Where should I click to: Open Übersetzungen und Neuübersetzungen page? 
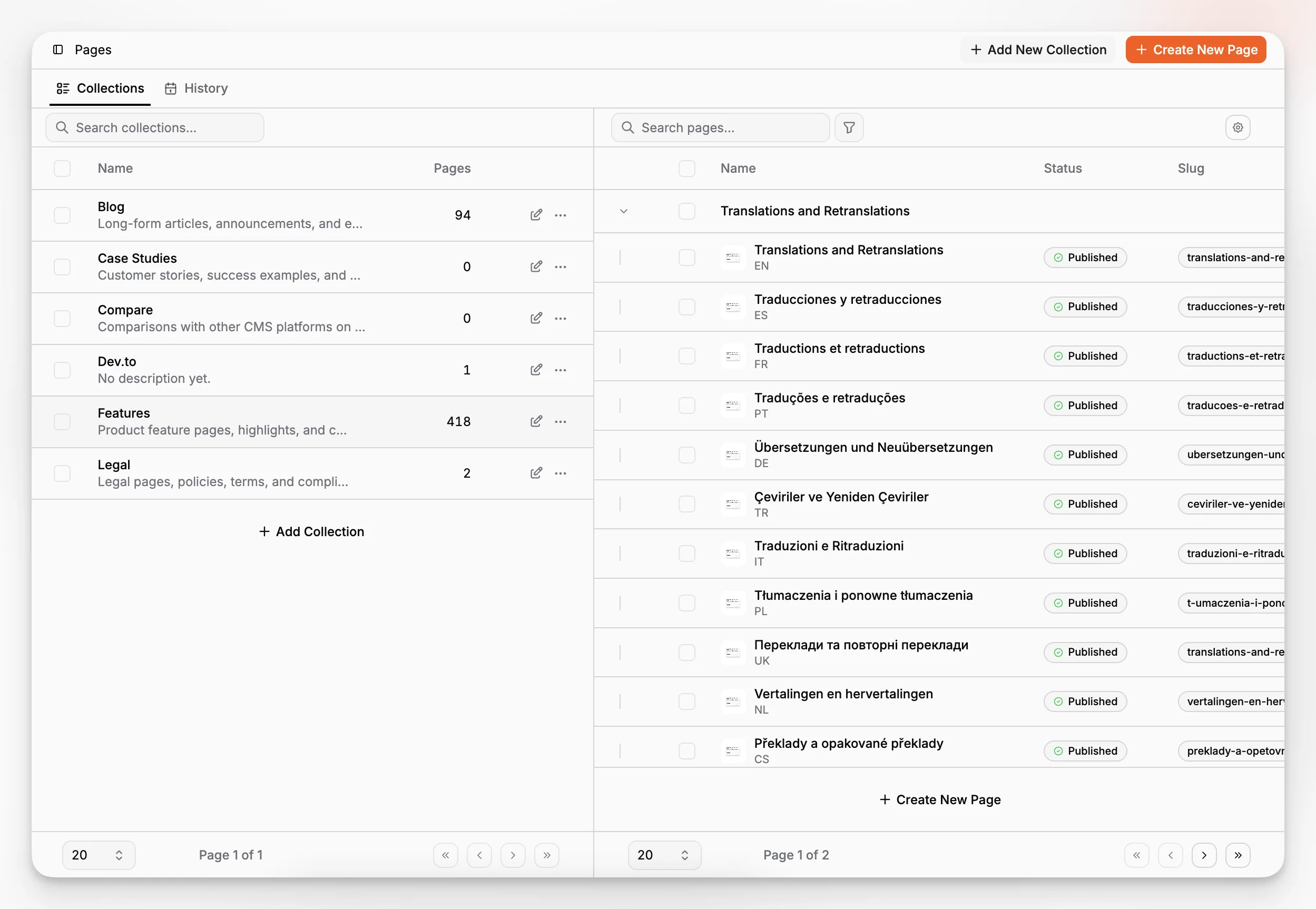(873, 448)
